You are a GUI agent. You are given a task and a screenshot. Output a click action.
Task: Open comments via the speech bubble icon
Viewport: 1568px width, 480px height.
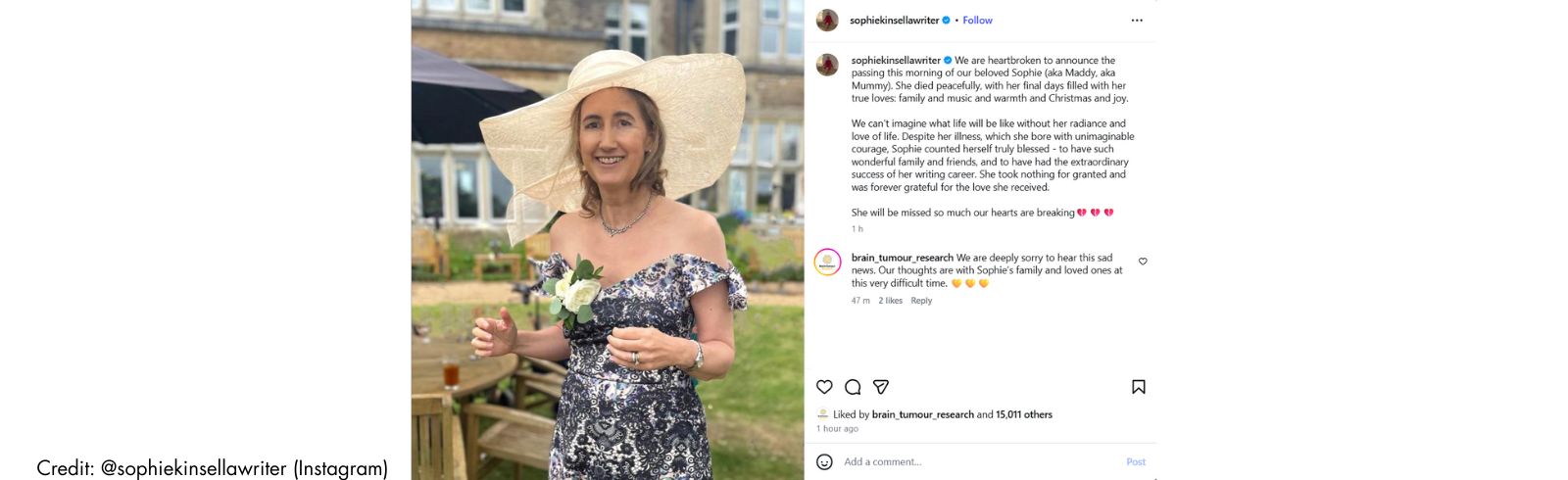click(853, 387)
